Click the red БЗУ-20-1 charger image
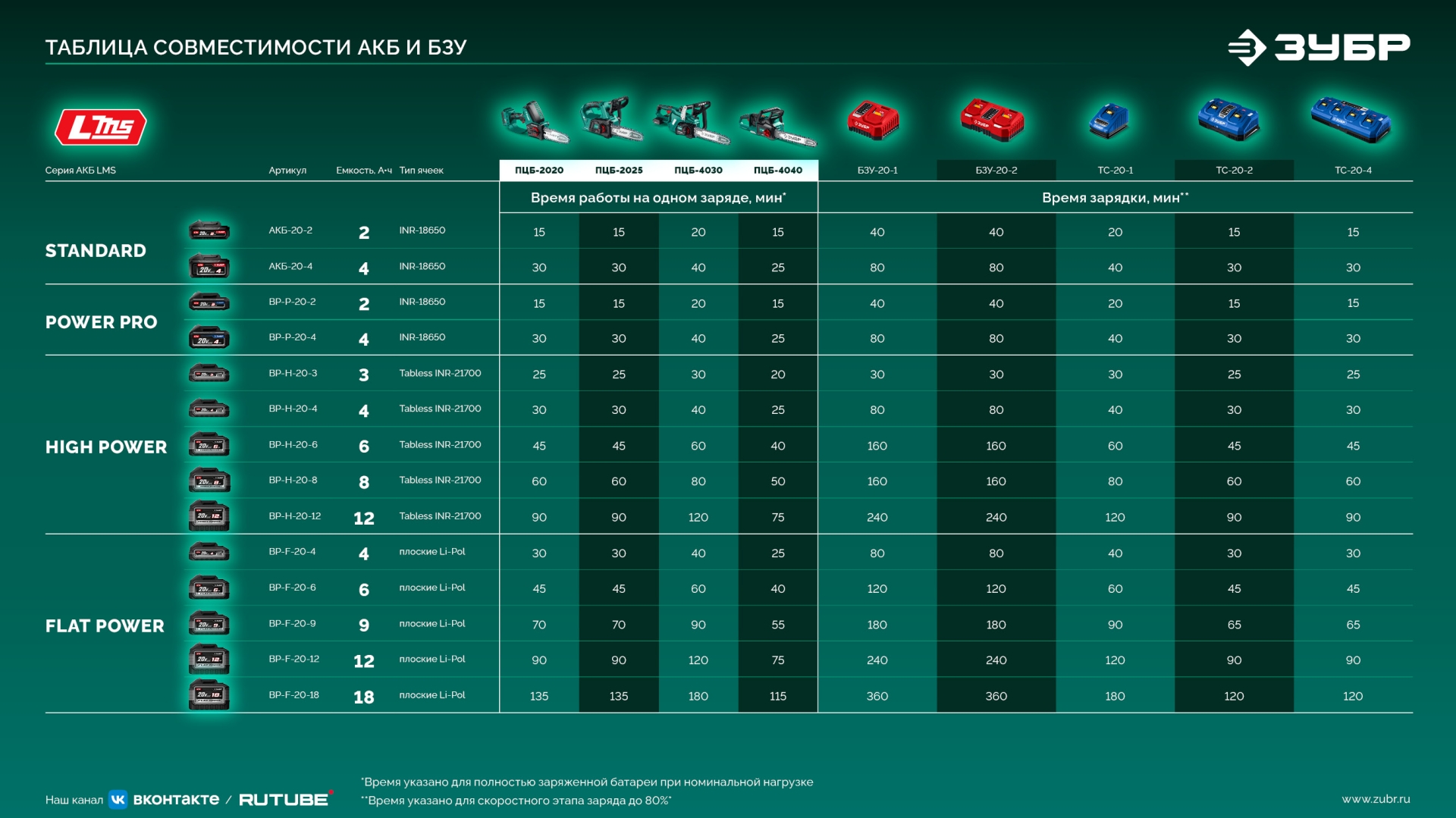This screenshot has height=818, width=1456. 873,121
